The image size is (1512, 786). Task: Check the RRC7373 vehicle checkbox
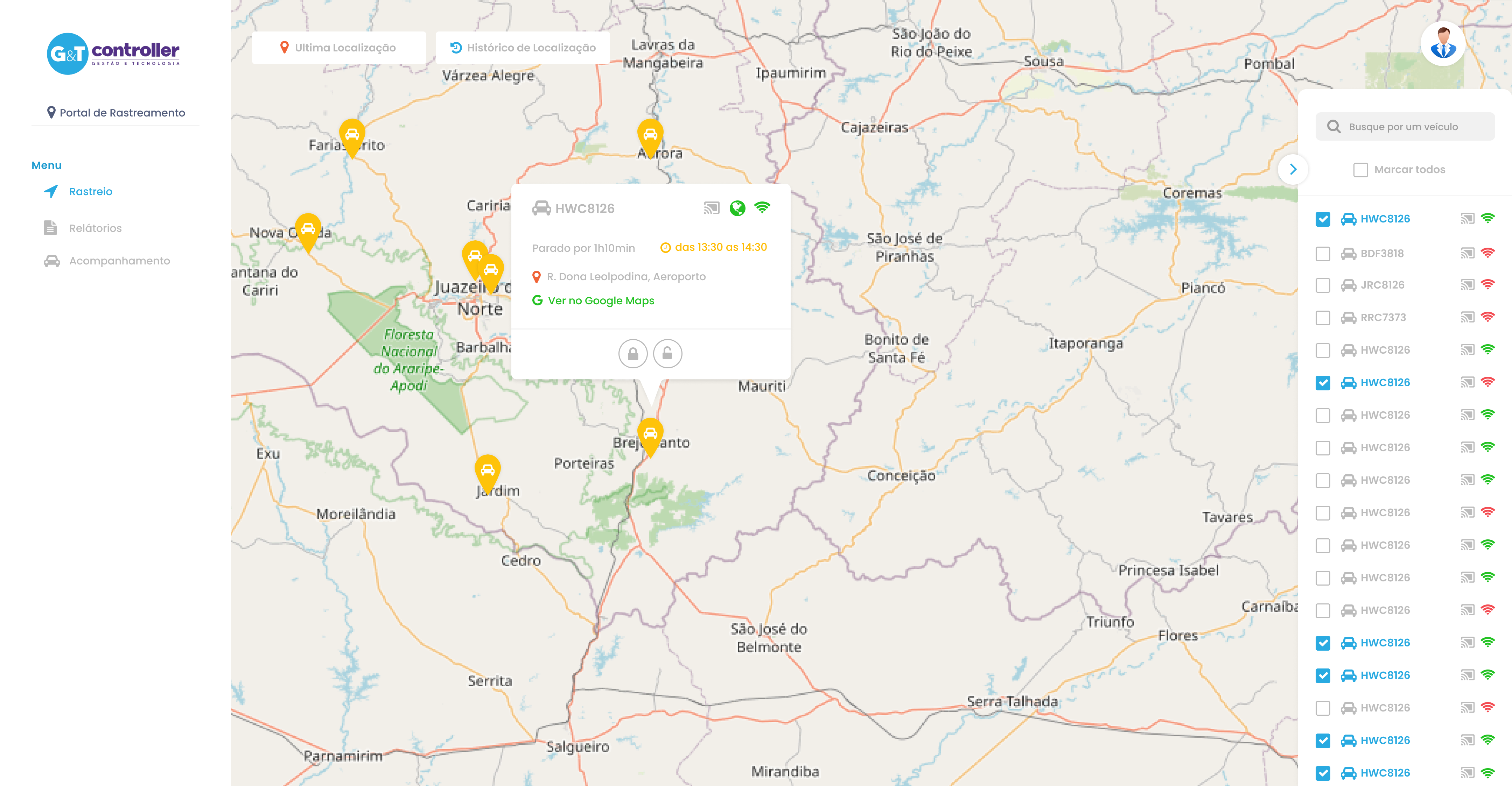coord(1322,317)
